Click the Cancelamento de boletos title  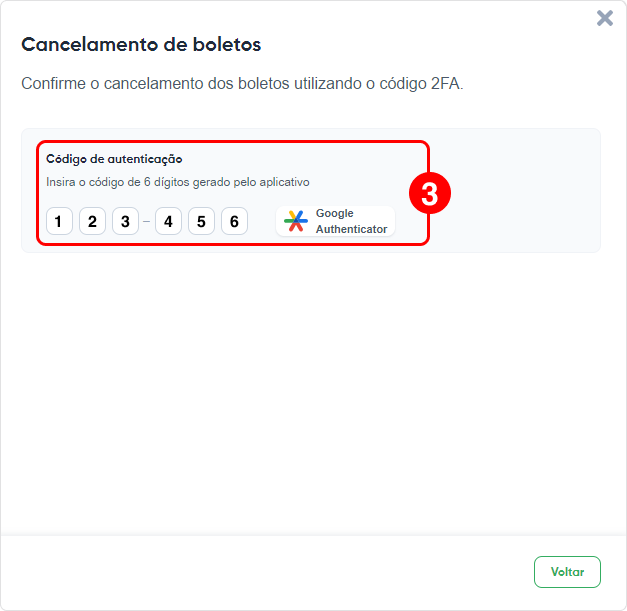coord(141,44)
